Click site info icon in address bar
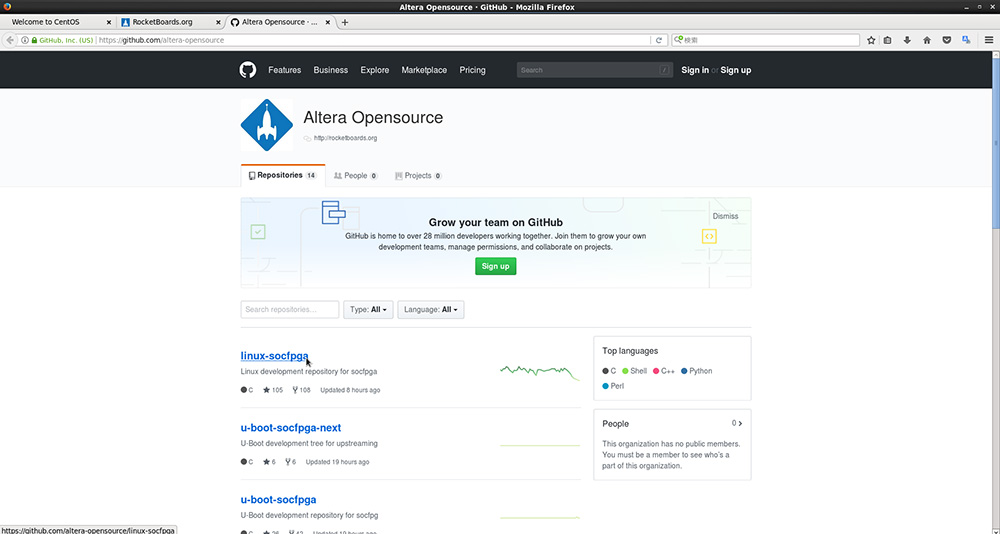 click(x=25, y=40)
